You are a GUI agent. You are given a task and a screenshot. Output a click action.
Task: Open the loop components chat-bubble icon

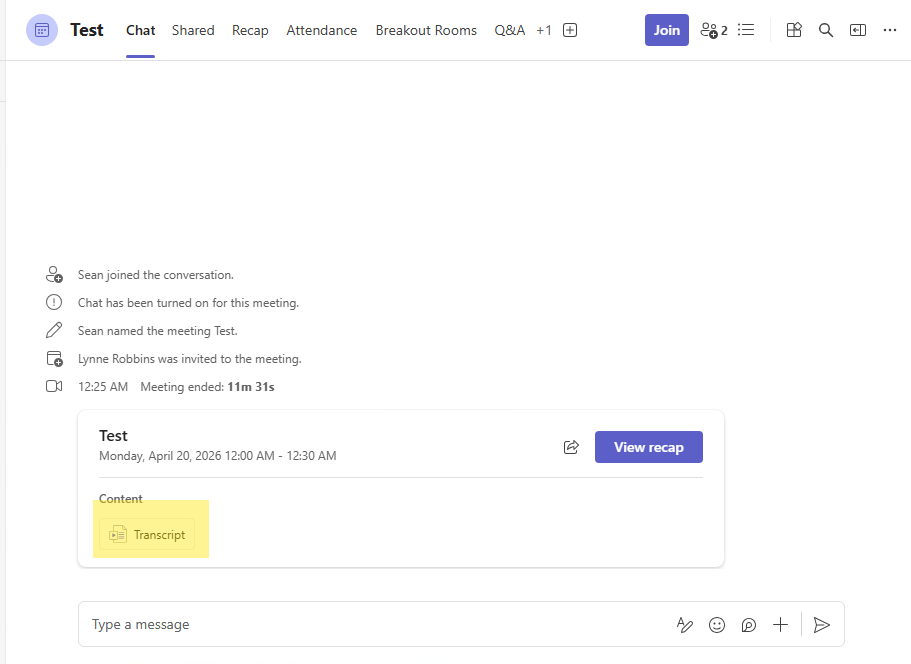749,625
